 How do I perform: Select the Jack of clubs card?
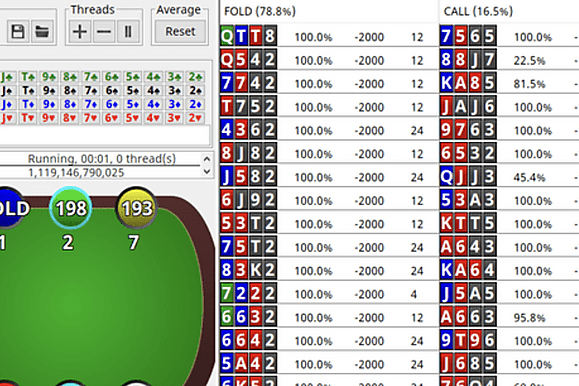(7, 77)
